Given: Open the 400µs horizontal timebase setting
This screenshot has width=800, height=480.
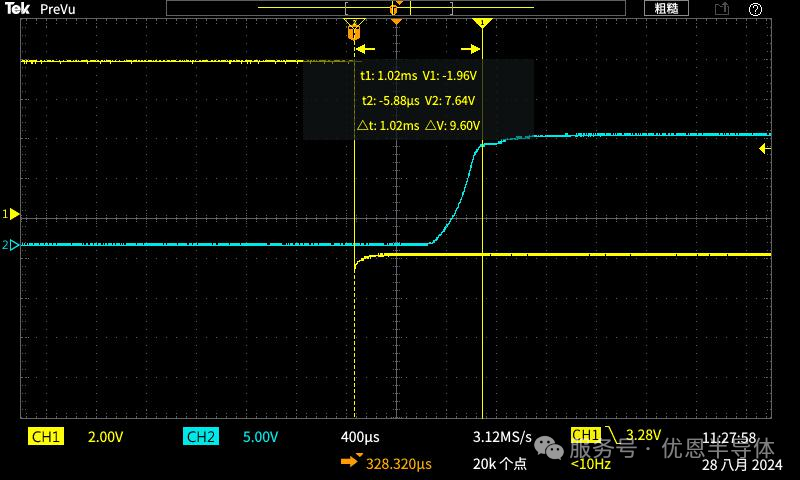Looking at the screenshot, I should coord(360,438).
